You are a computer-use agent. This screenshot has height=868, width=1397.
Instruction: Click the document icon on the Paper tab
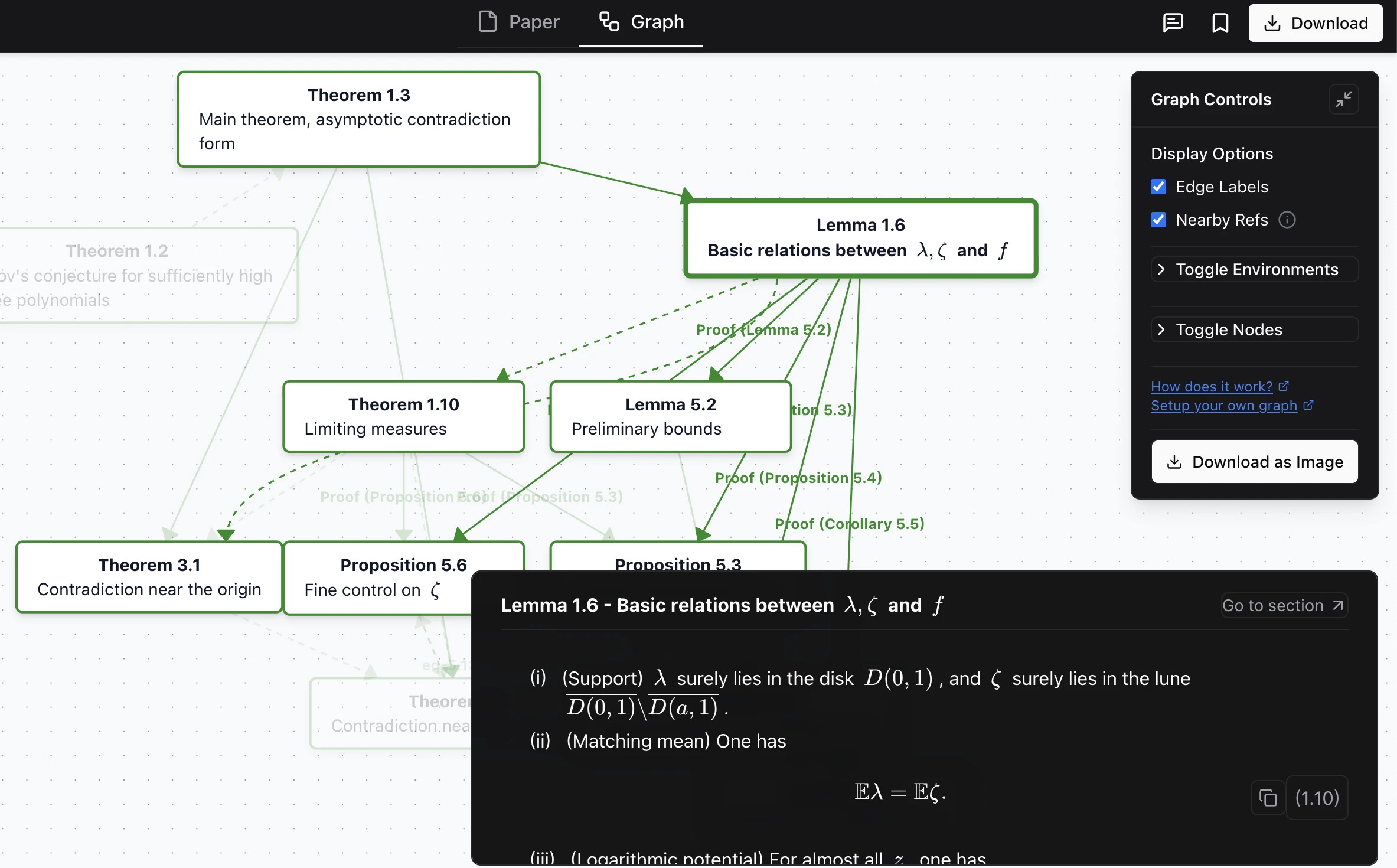[x=487, y=21]
